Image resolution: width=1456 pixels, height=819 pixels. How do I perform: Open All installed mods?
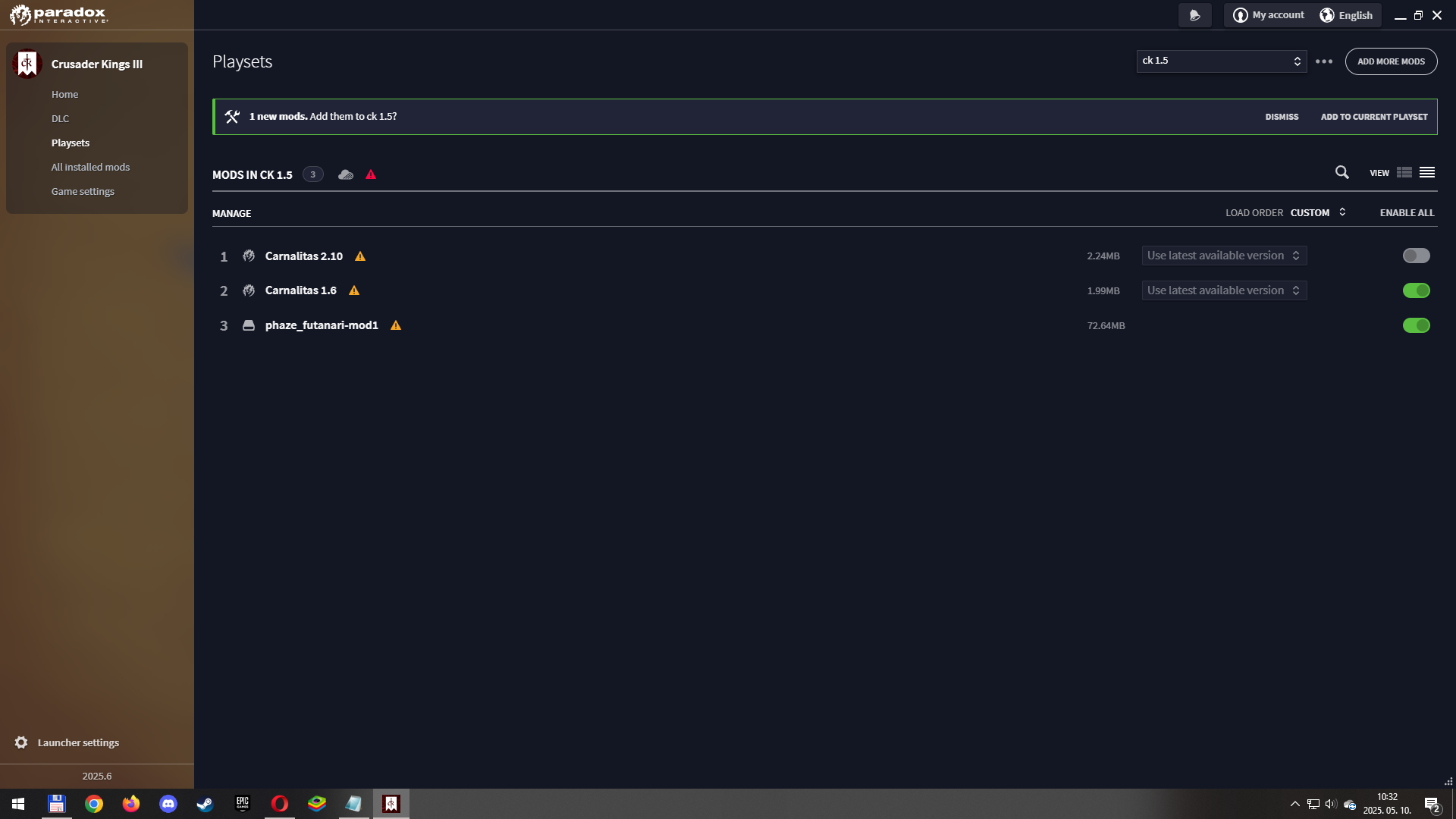pyautogui.click(x=90, y=168)
